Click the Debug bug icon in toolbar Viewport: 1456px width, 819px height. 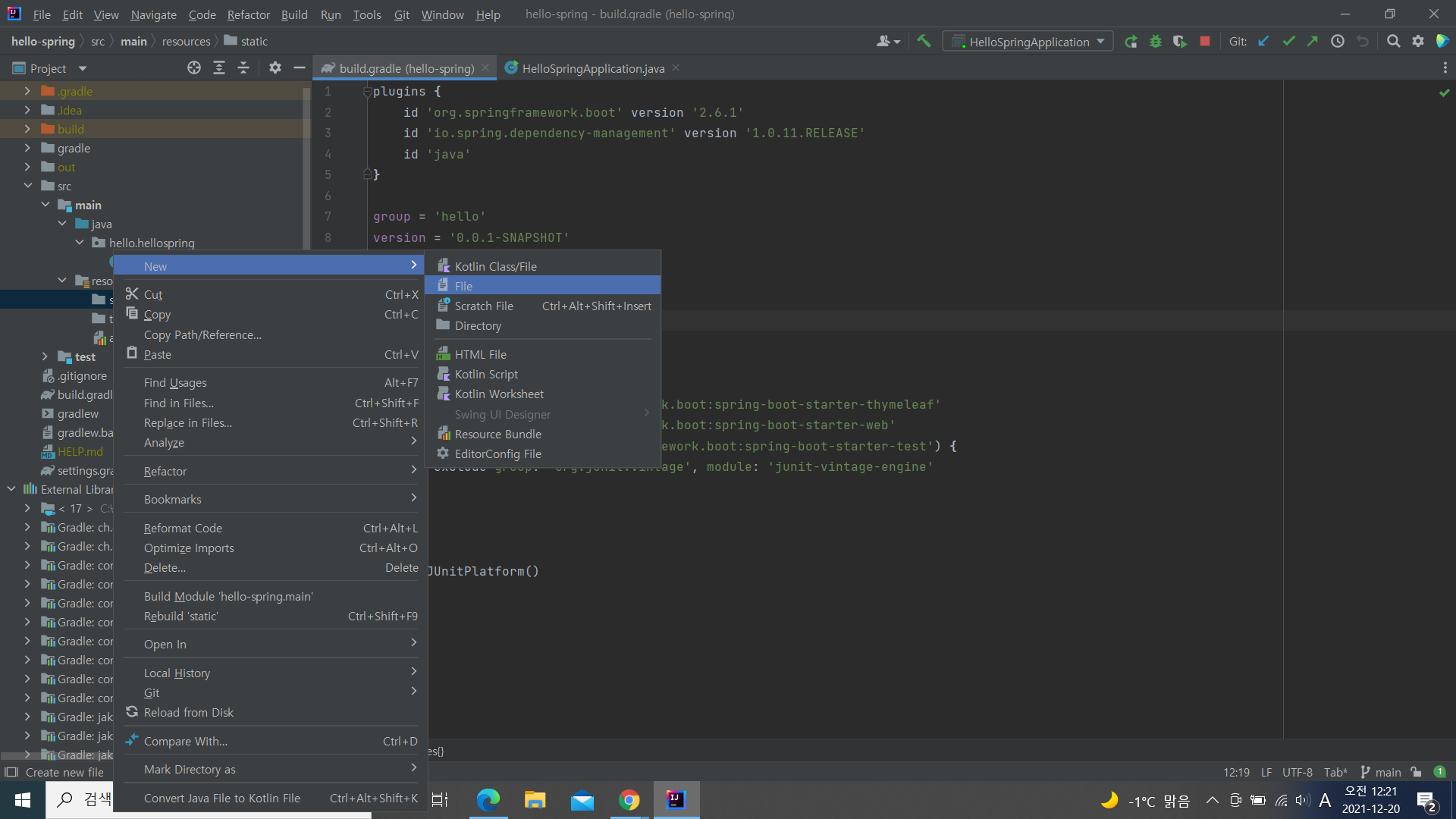click(x=1155, y=42)
